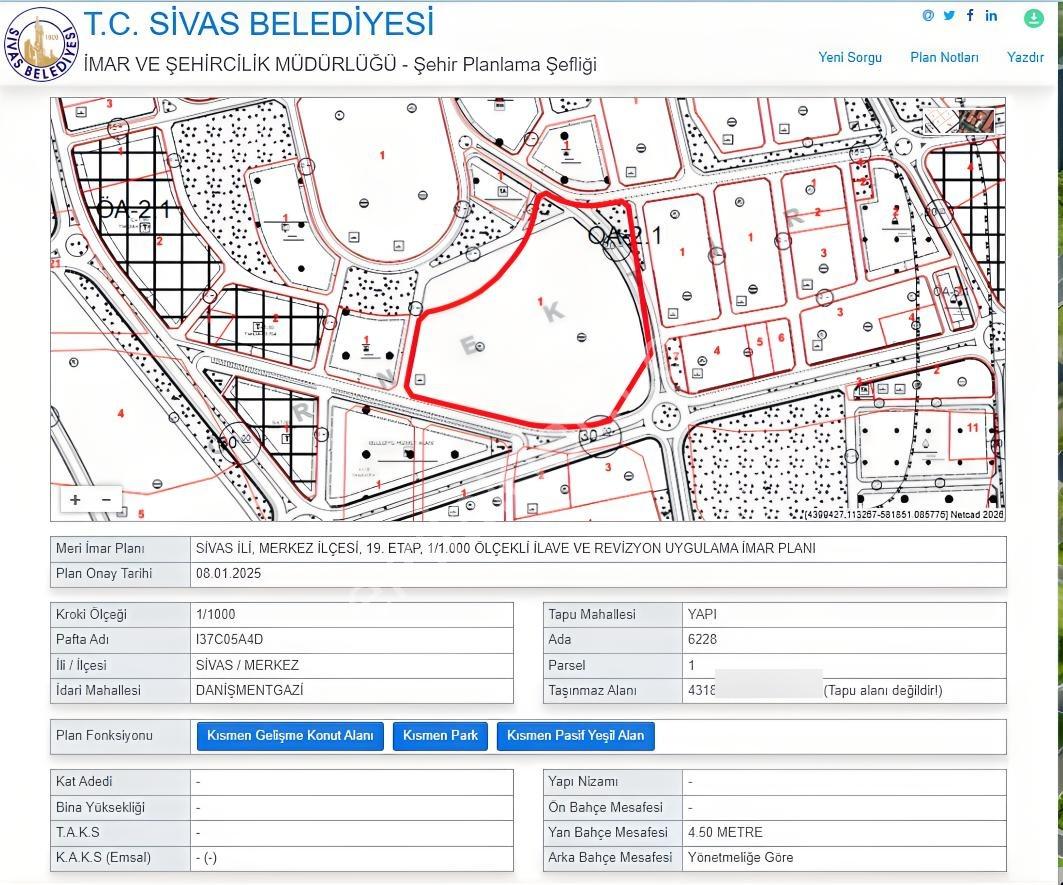Select plan approval date 08.01.2025
The height and width of the screenshot is (885, 1063).
tap(228, 573)
